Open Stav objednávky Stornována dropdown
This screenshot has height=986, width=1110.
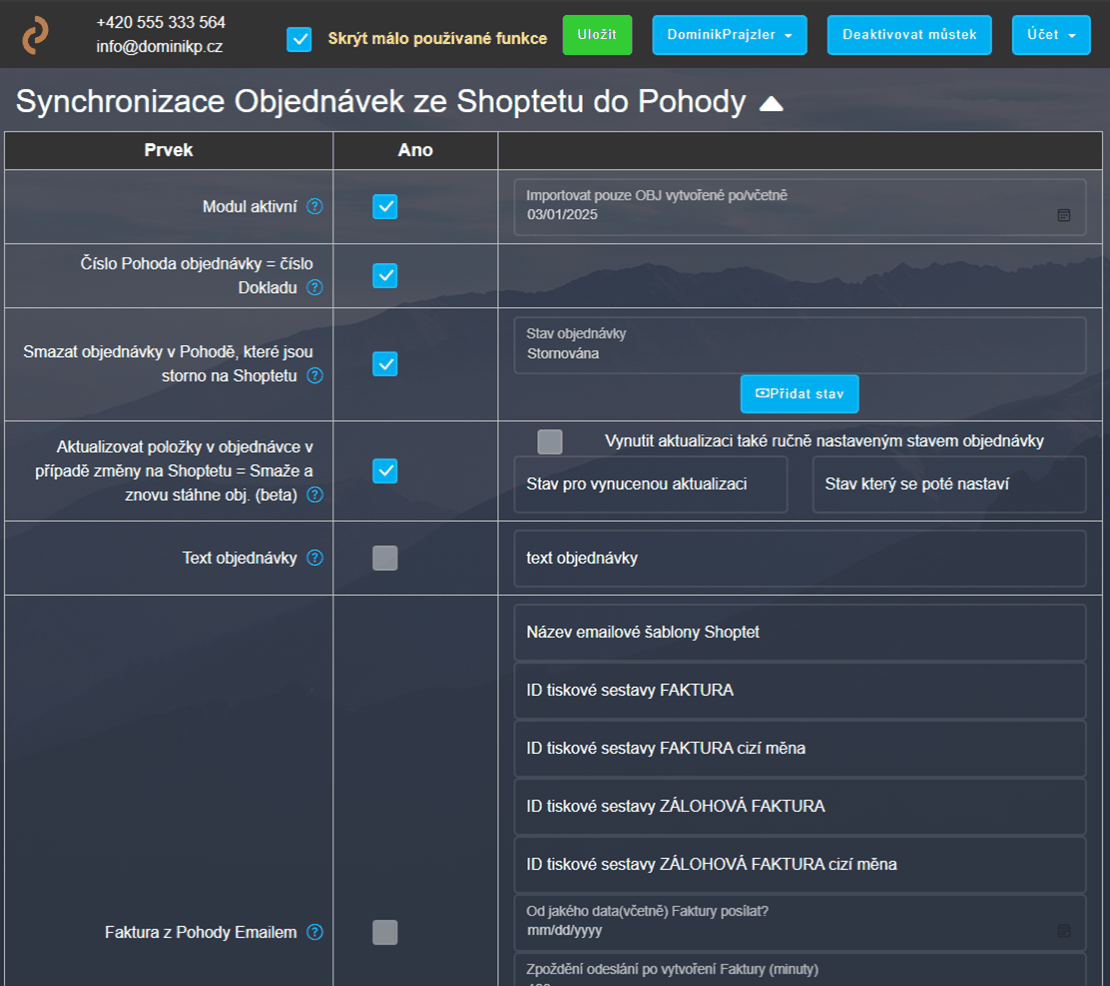(x=800, y=345)
